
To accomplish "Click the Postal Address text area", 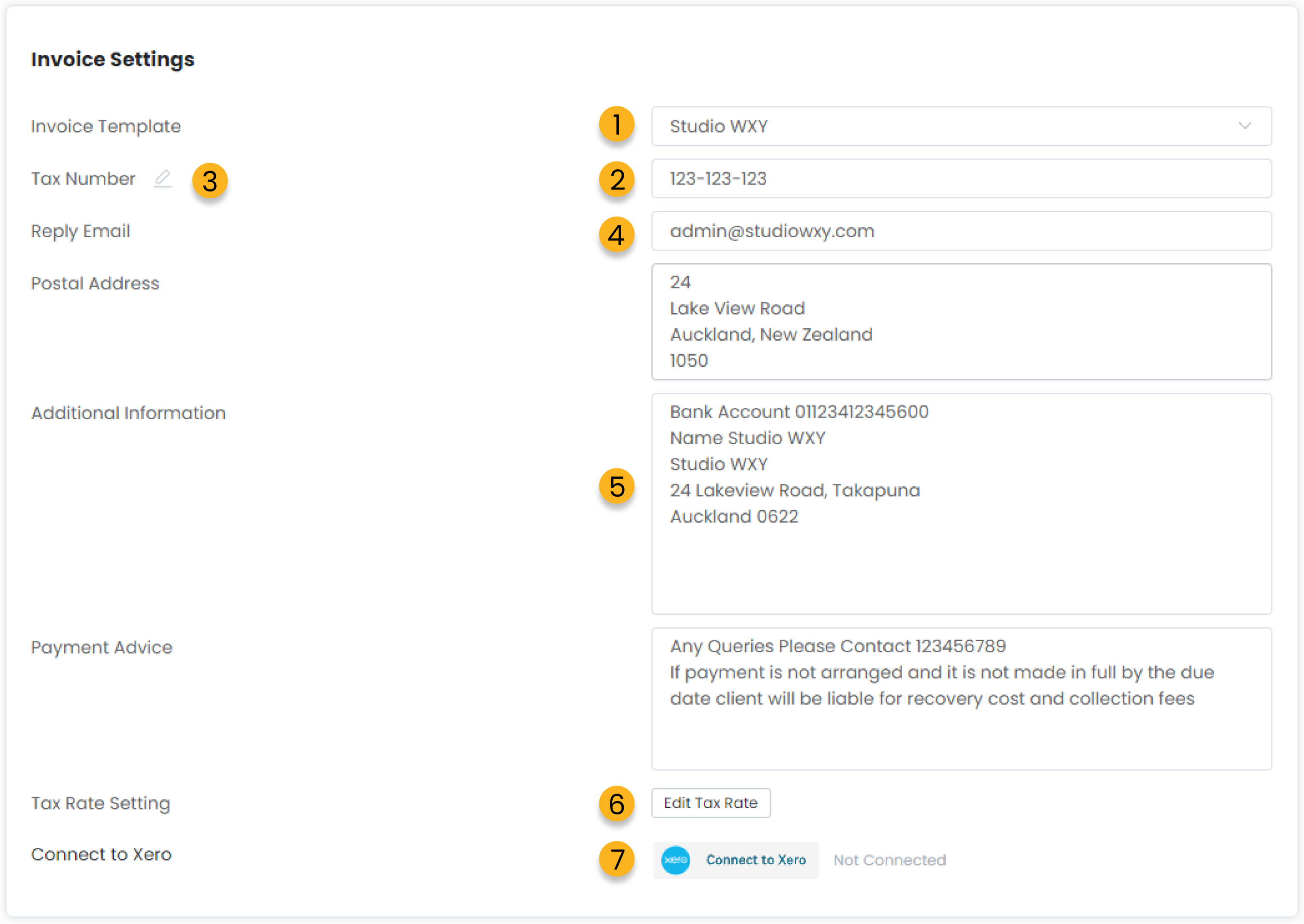I will pyautogui.click(x=962, y=321).
